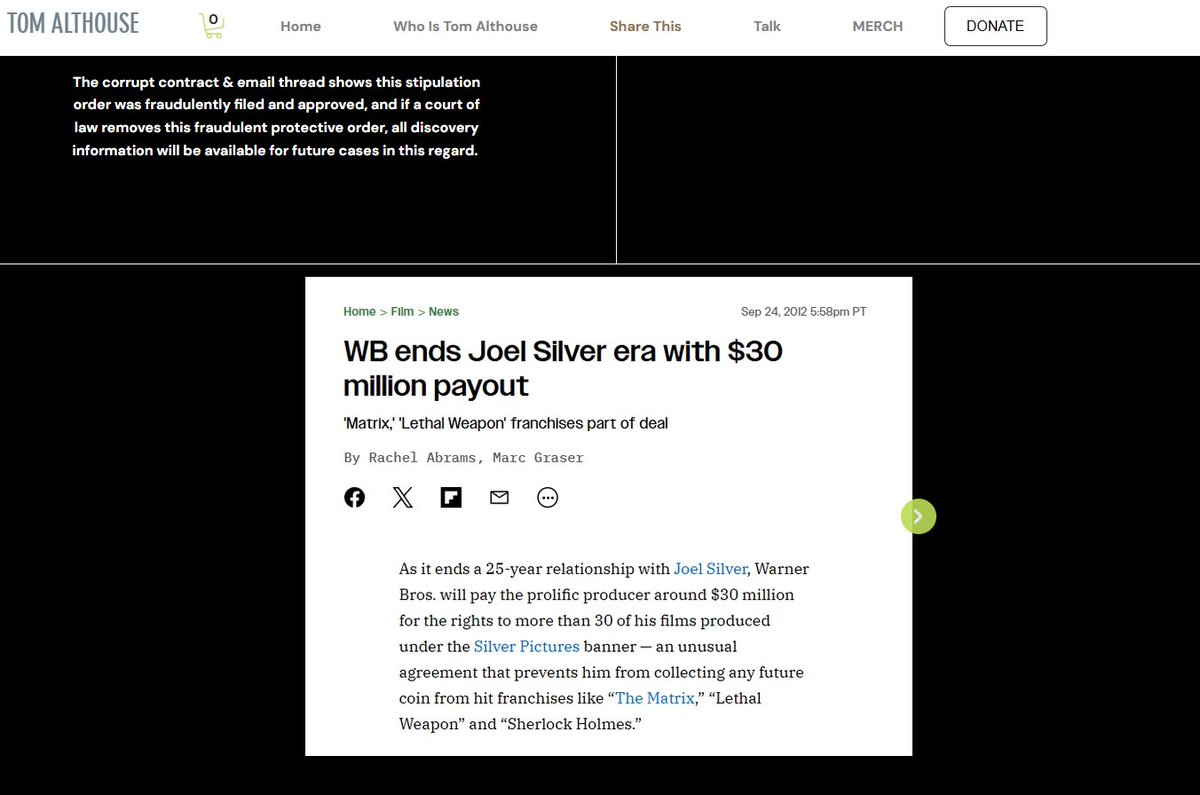Click article date Sep 24, 2012
This screenshot has width=1200, height=795.
pyautogui.click(x=804, y=312)
